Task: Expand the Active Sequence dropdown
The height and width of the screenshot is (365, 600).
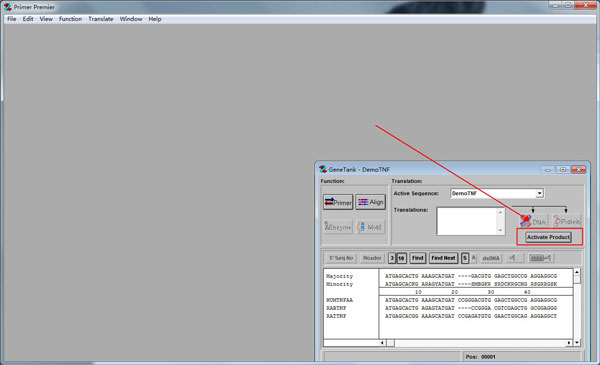Action: coord(539,193)
